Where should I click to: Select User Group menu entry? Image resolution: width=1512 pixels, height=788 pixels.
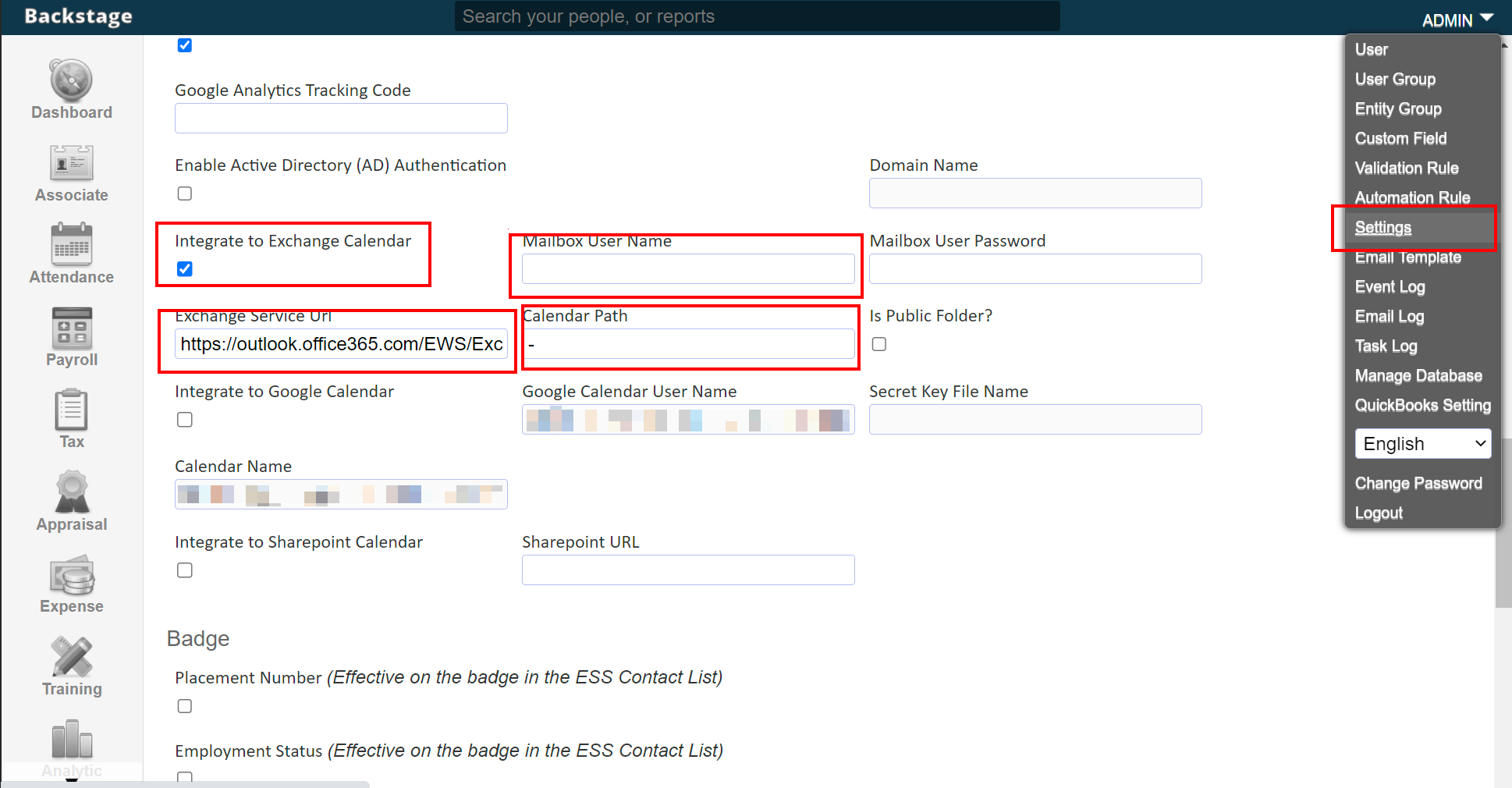1395,80
